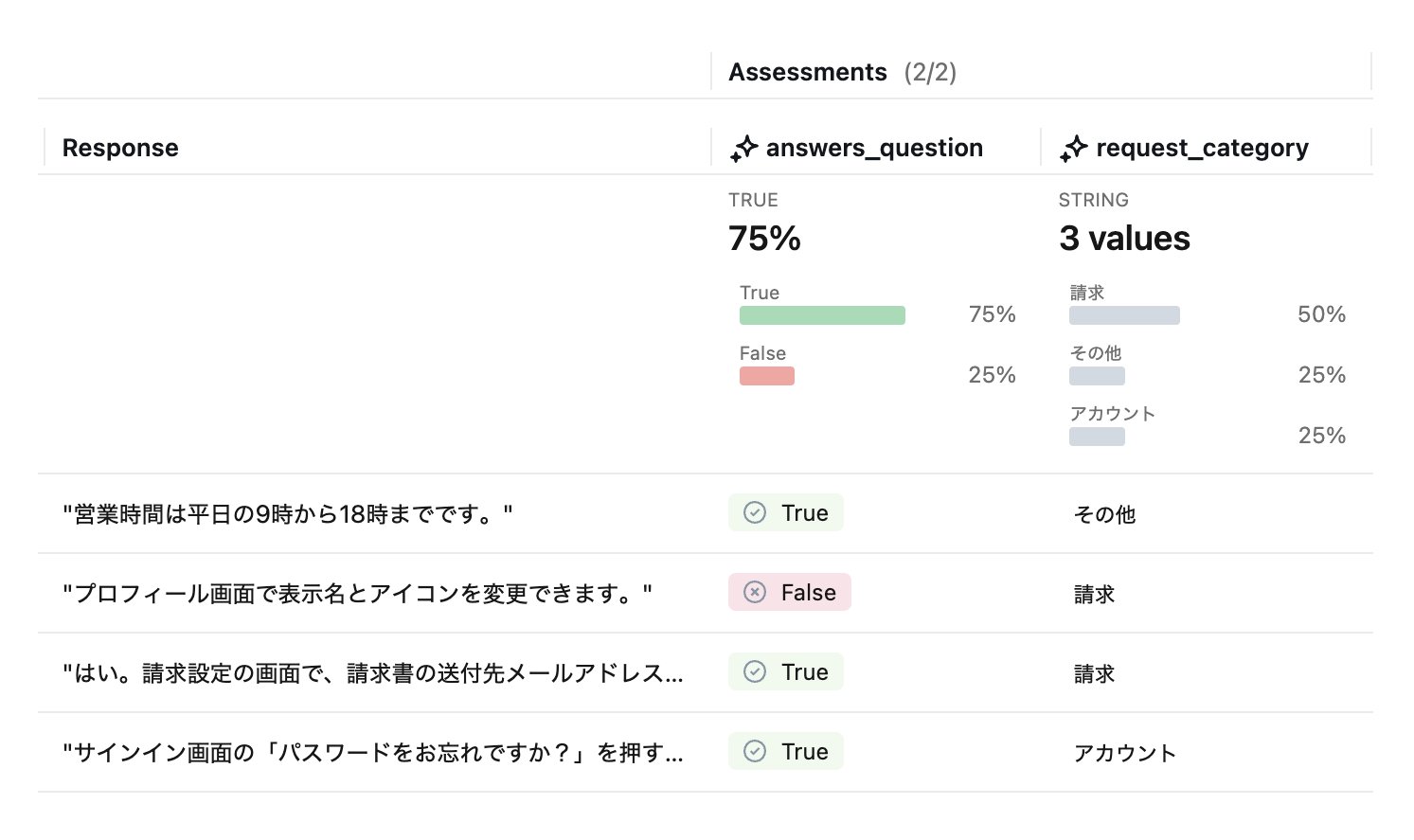Click the 50% value next to 請求
This screenshot has width=1414, height=840.
point(1321,314)
